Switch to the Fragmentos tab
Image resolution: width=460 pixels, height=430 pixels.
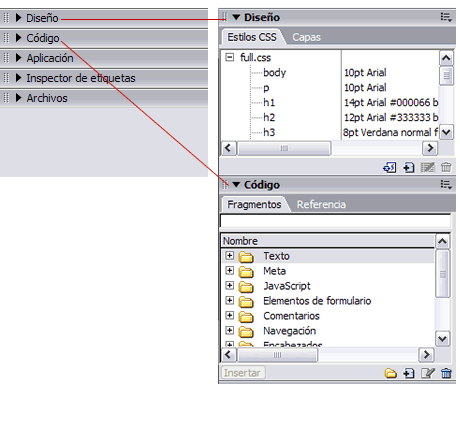click(254, 204)
